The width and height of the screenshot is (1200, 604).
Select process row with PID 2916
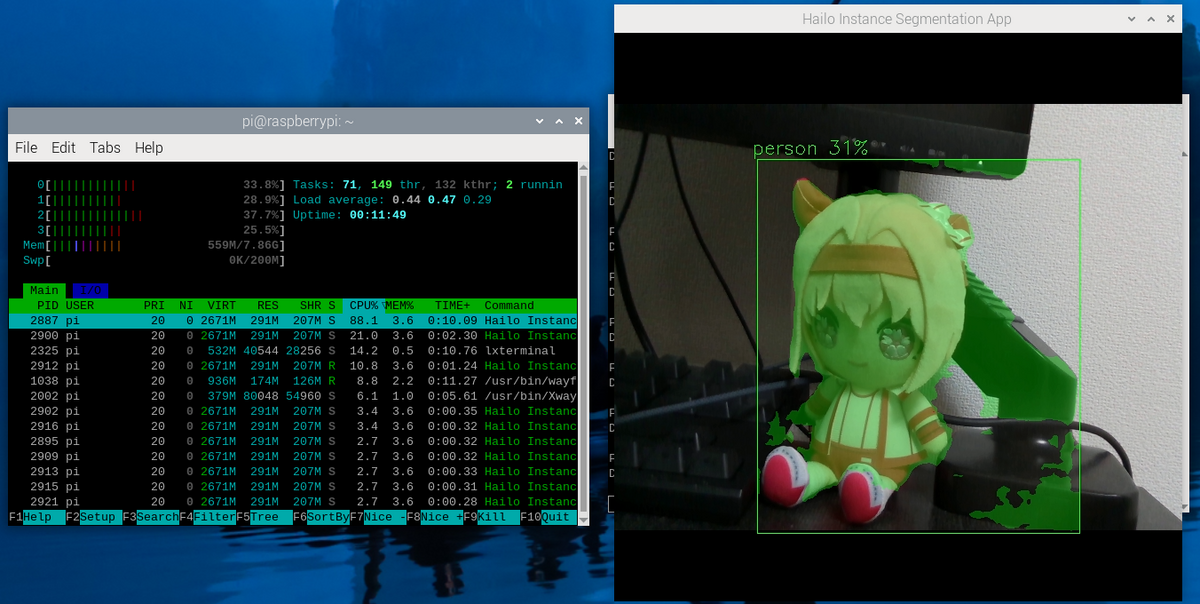[x=293, y=426]
